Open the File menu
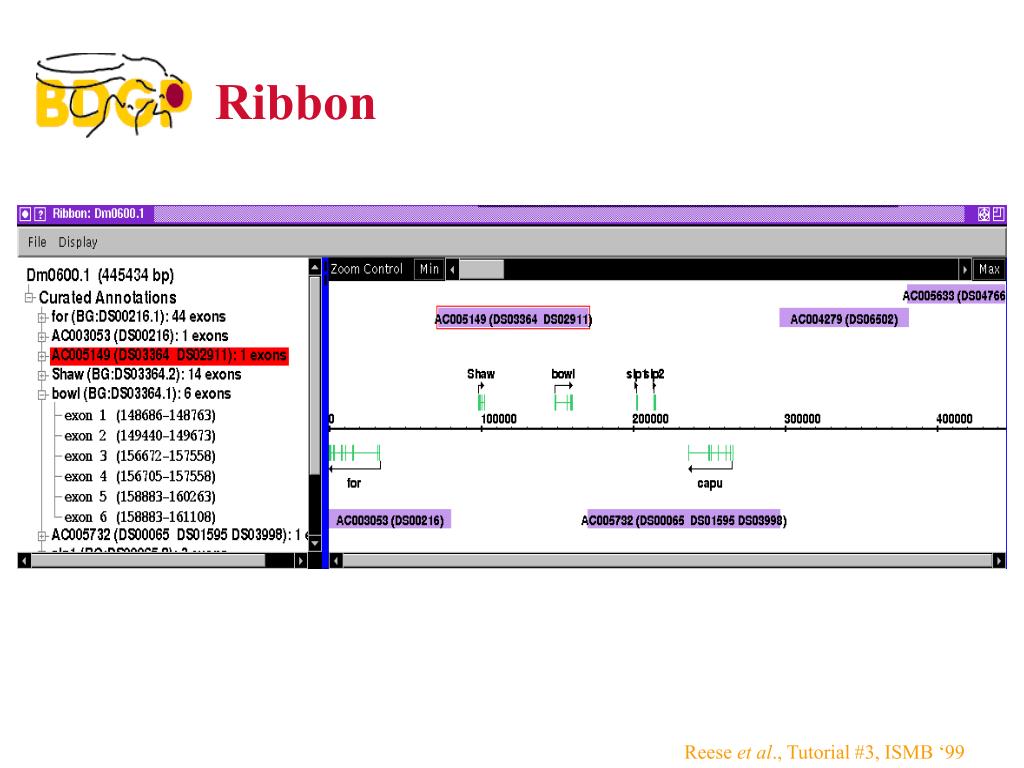The width and height of the screenshot is (1024, 768). pos(37,242)
